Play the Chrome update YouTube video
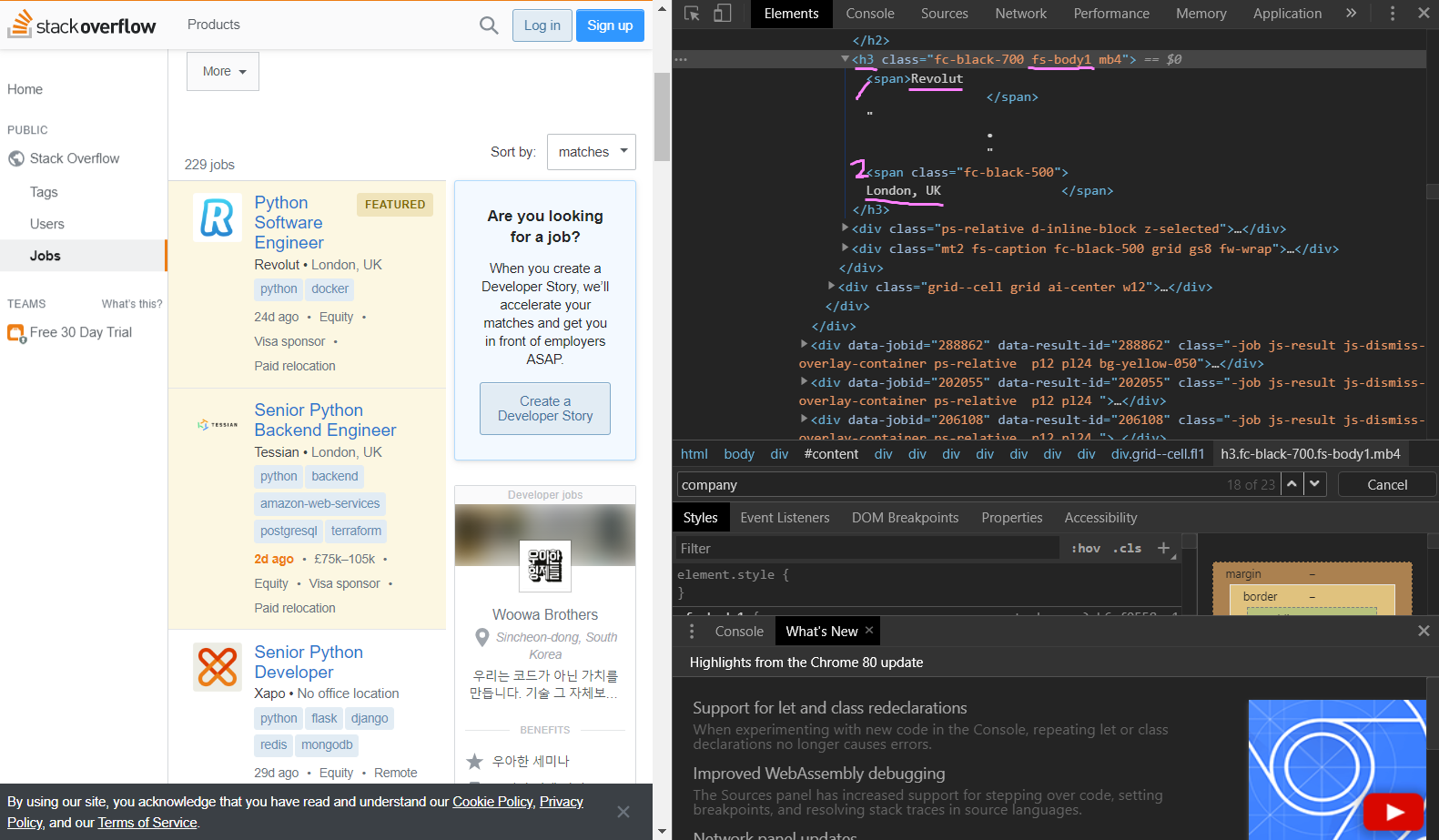1439x840 pixels. pos(1393,811)
